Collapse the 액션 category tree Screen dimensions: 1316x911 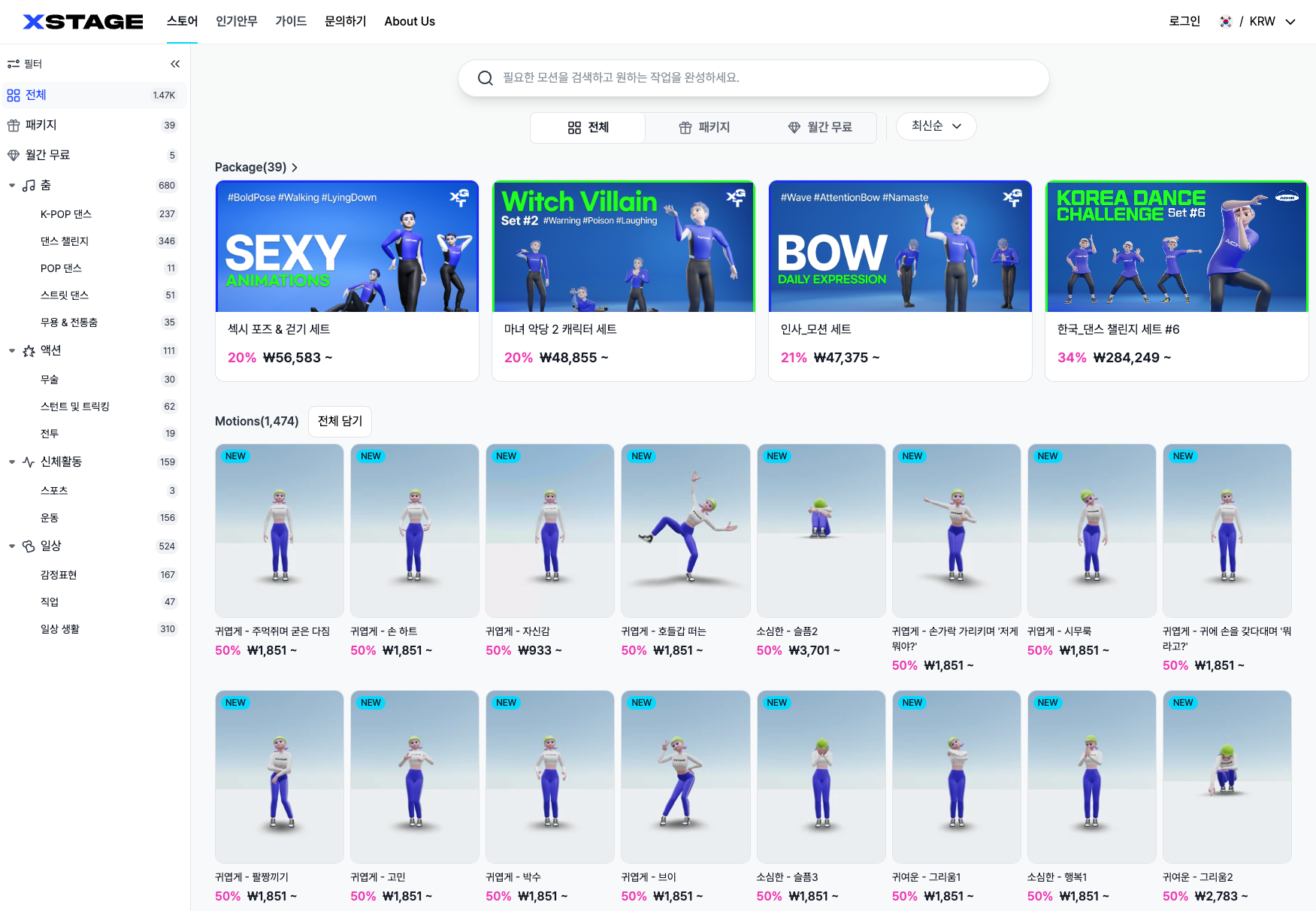pyautogui.click(x=12, y=351)
